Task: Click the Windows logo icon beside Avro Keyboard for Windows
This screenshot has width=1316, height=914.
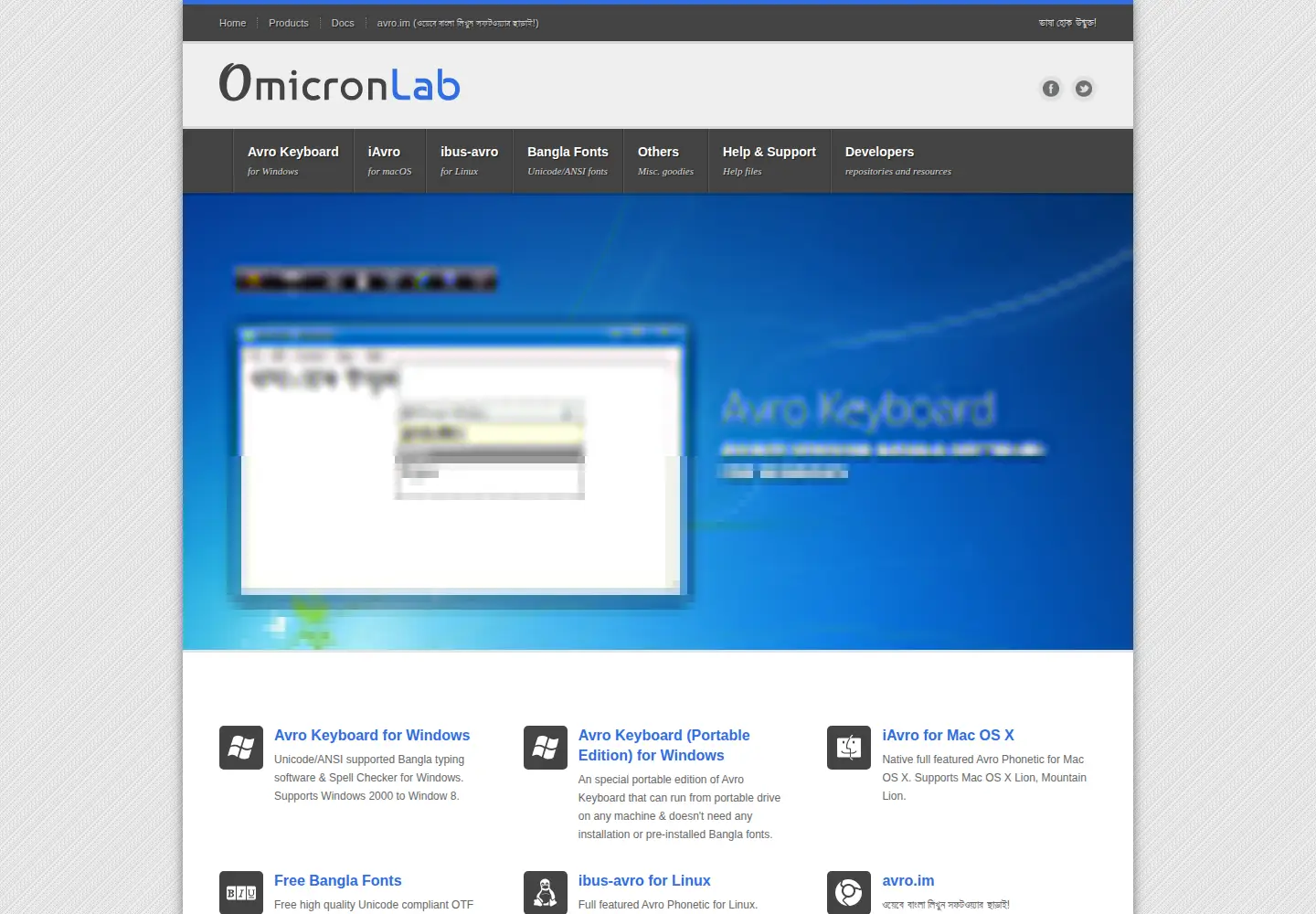Action: pyautogui.click(x=241, y=748)
